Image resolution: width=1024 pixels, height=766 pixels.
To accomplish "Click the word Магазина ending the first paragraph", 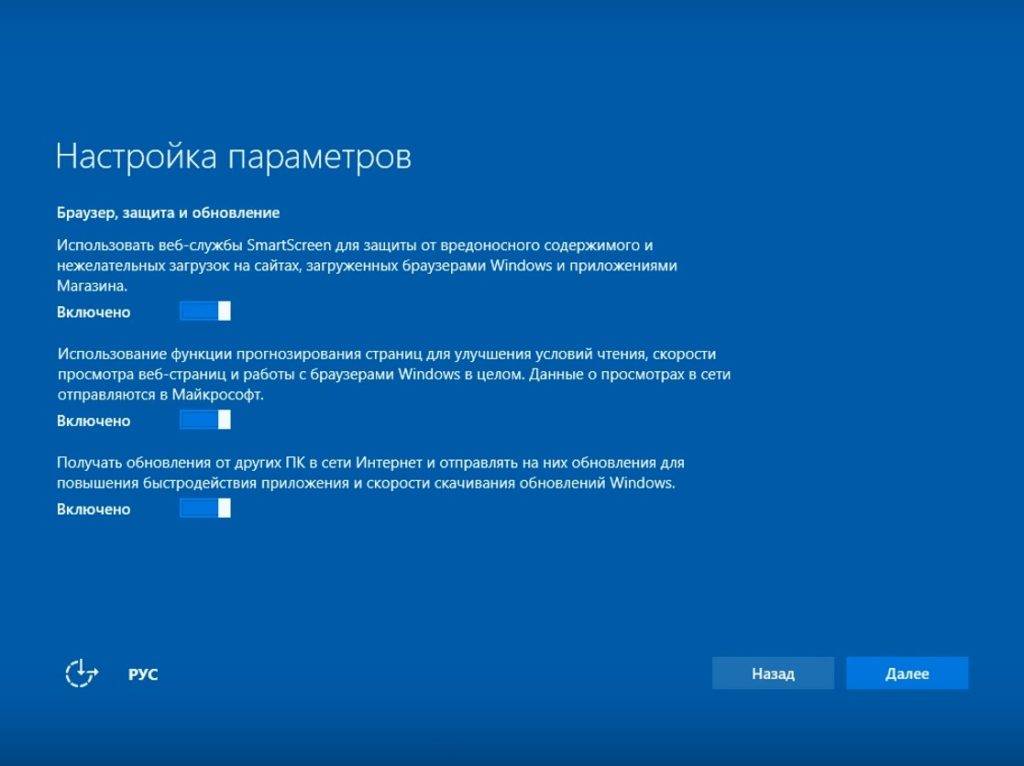I will 94,286.
